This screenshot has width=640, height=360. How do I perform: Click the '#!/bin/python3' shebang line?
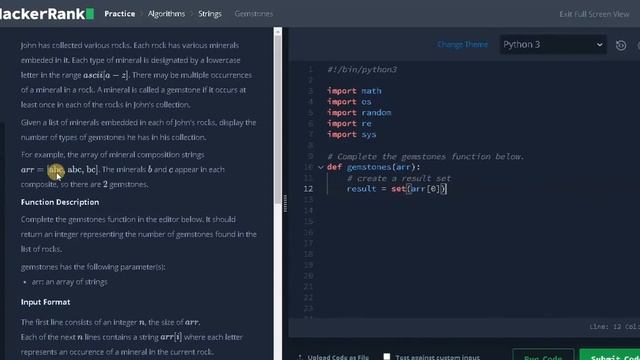pyautogui.click(x=362, y=69)
